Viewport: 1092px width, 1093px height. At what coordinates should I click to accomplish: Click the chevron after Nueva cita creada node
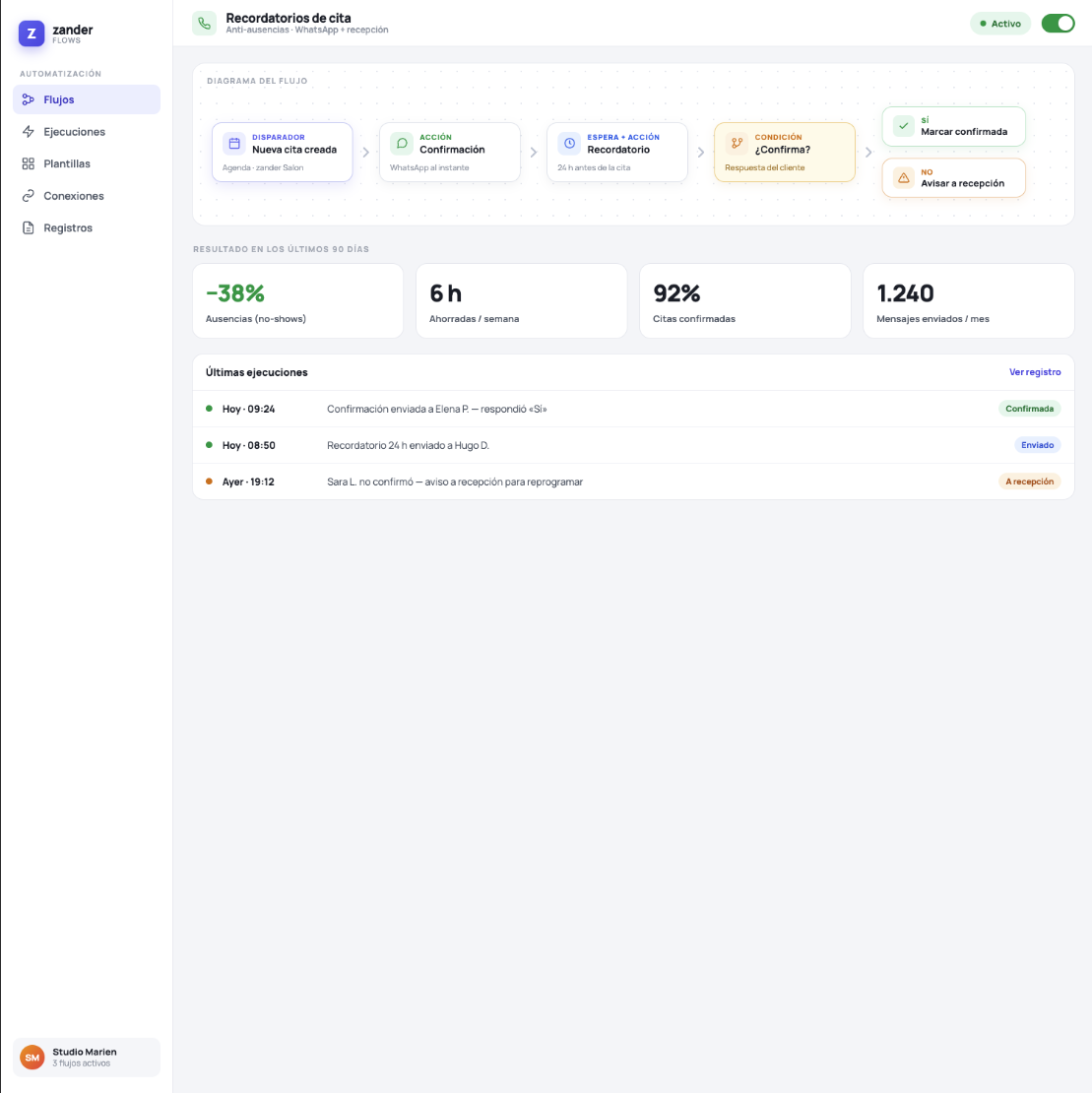pyautogui.click(x=366, y=152)
